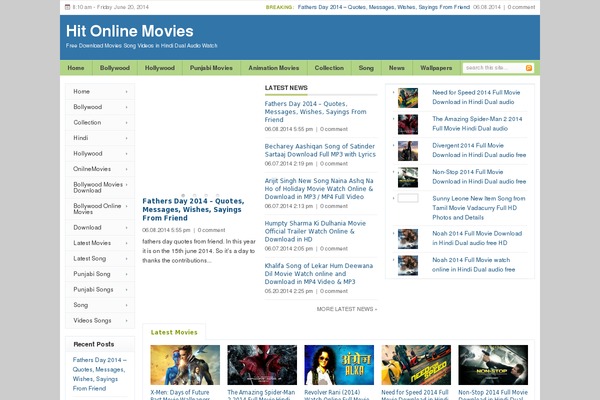This screenshot has height=400, width=600.
Task: Open the Becharey Aashiqan Song news link
Action: click(x=320, y=150)
